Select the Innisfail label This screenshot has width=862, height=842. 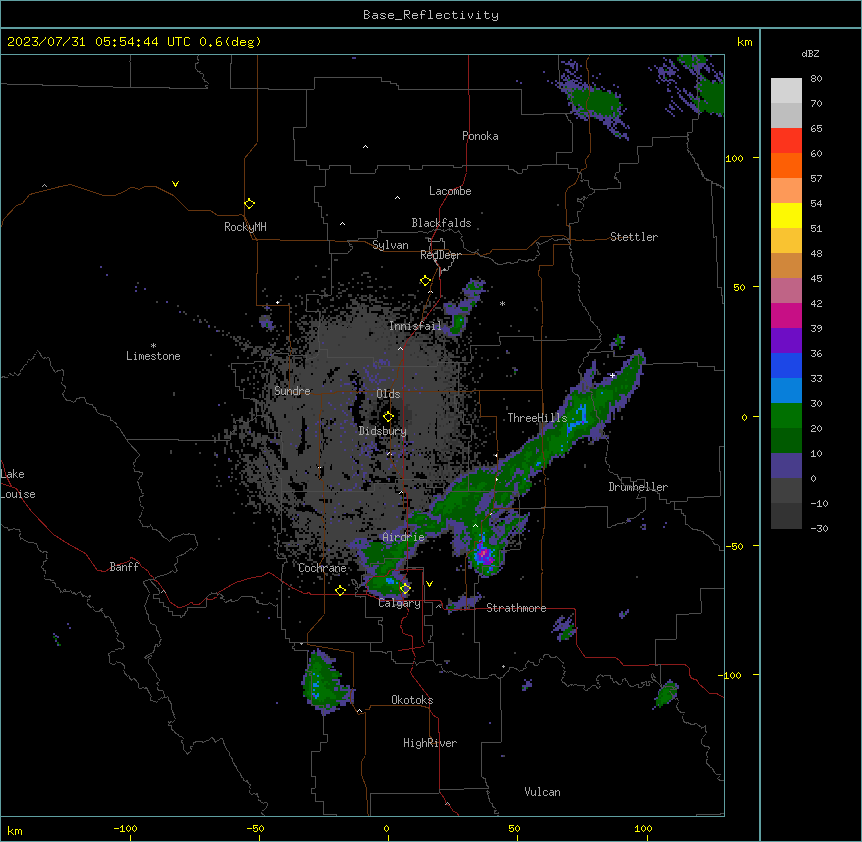415,326
